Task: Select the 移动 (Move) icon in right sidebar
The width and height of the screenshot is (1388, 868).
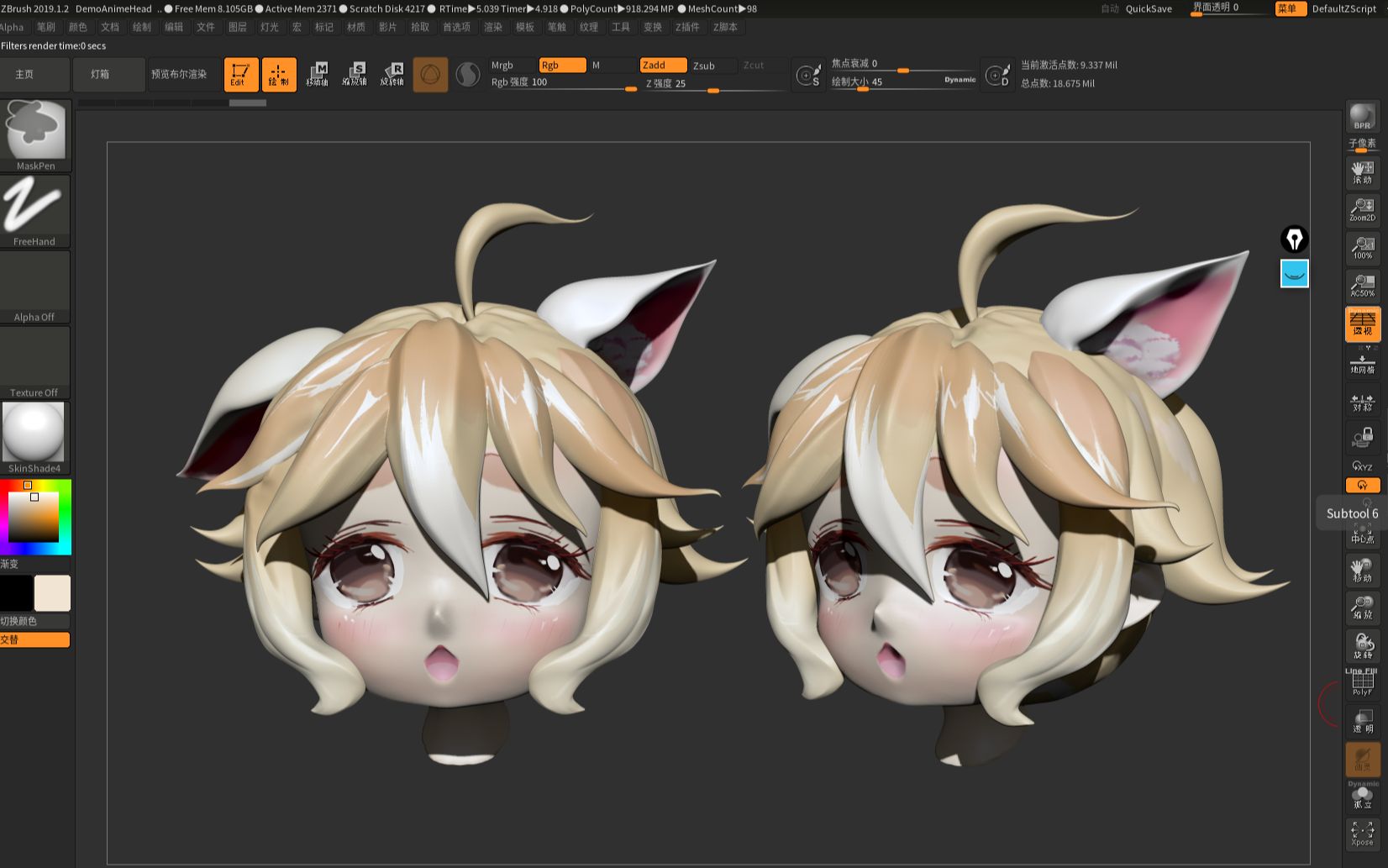Action: pos(1363,571)
